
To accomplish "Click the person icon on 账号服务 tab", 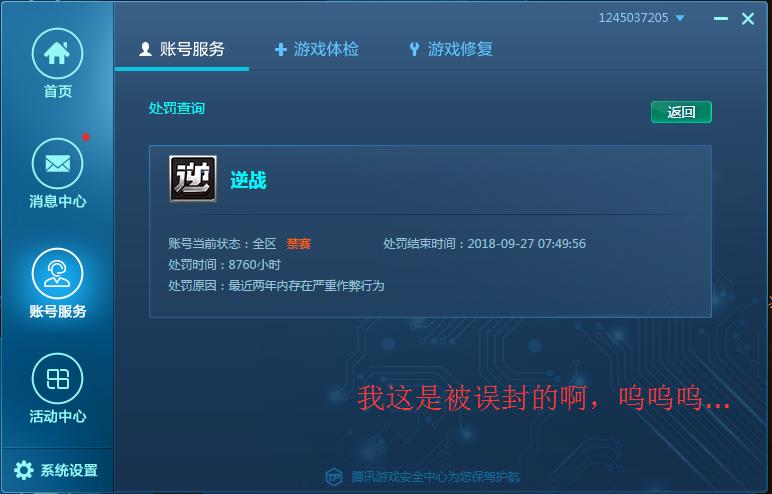I will [x=145, y=49].
